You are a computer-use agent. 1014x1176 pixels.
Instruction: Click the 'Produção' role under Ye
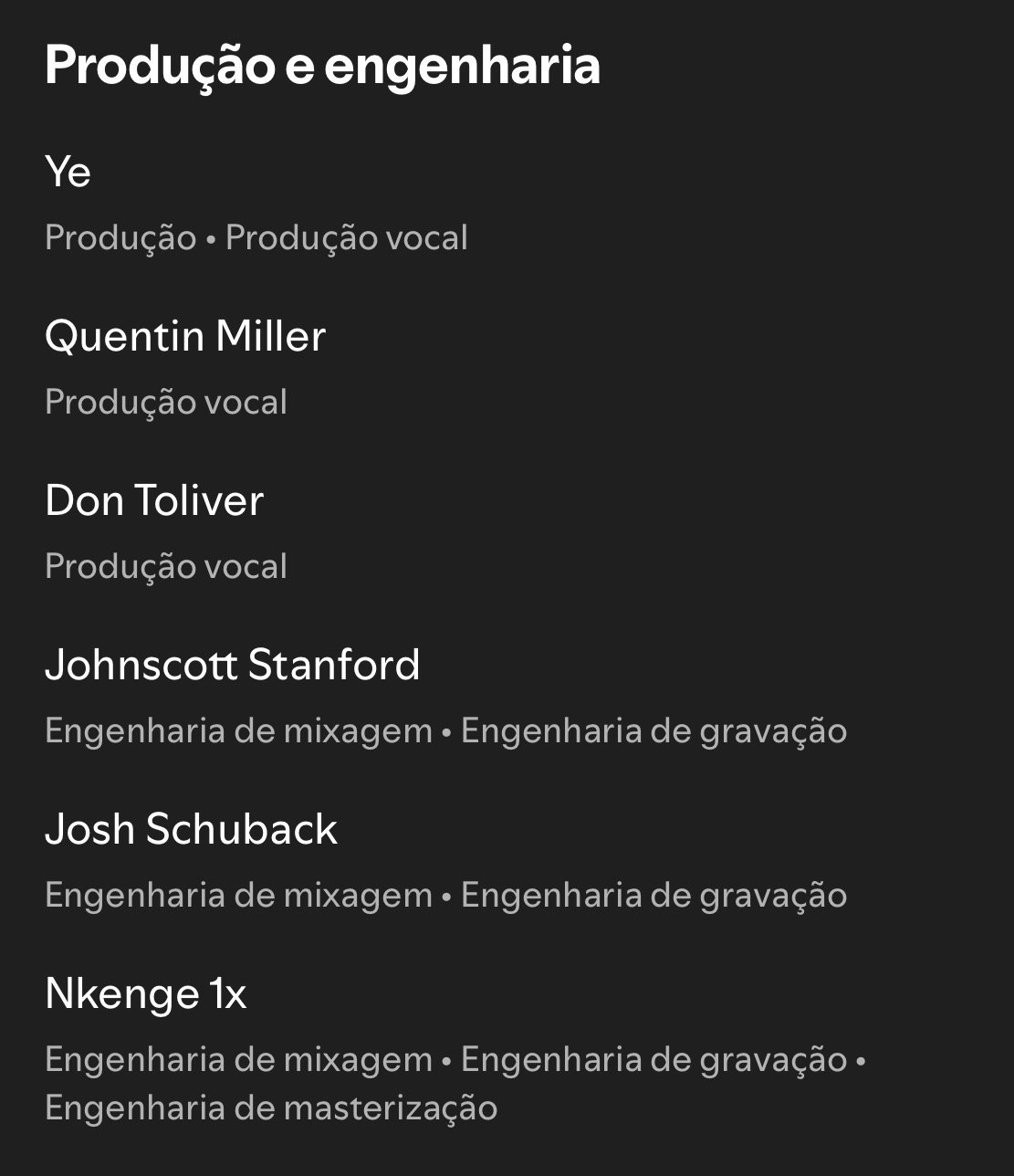pyautogui.click(x=120, y=238)
